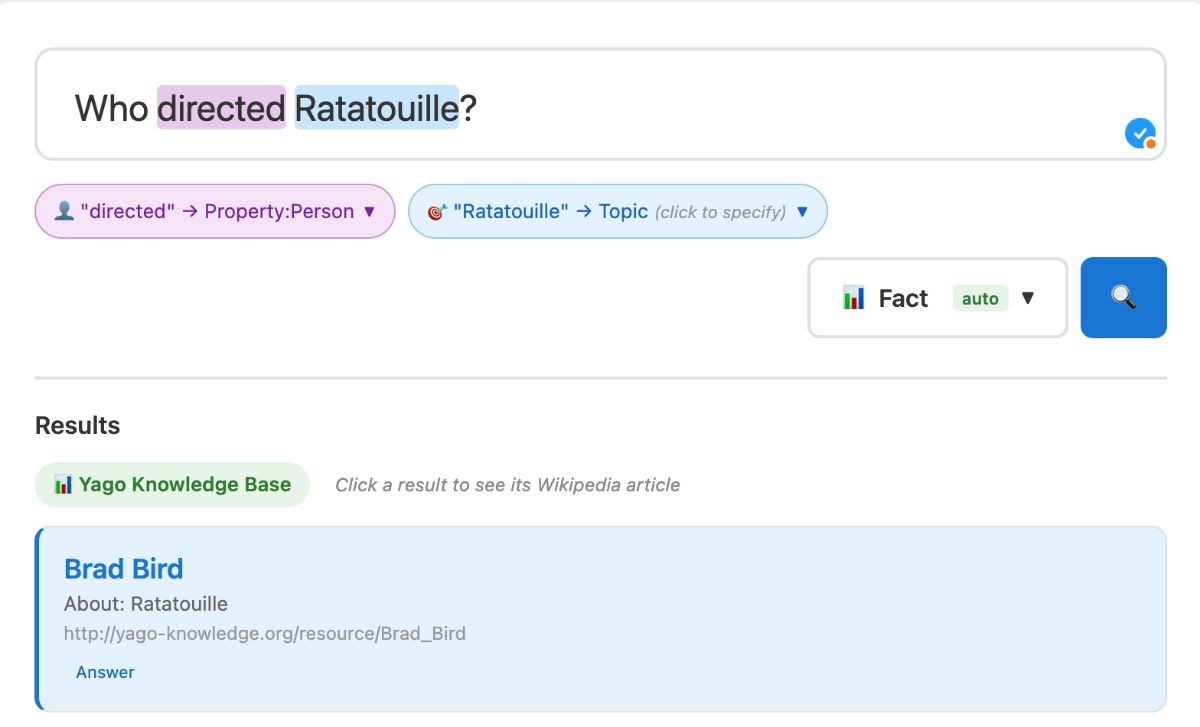Open the Fact query type dropdown arrow
The width and height of the screenshot is (1200, 727).
1027,298
